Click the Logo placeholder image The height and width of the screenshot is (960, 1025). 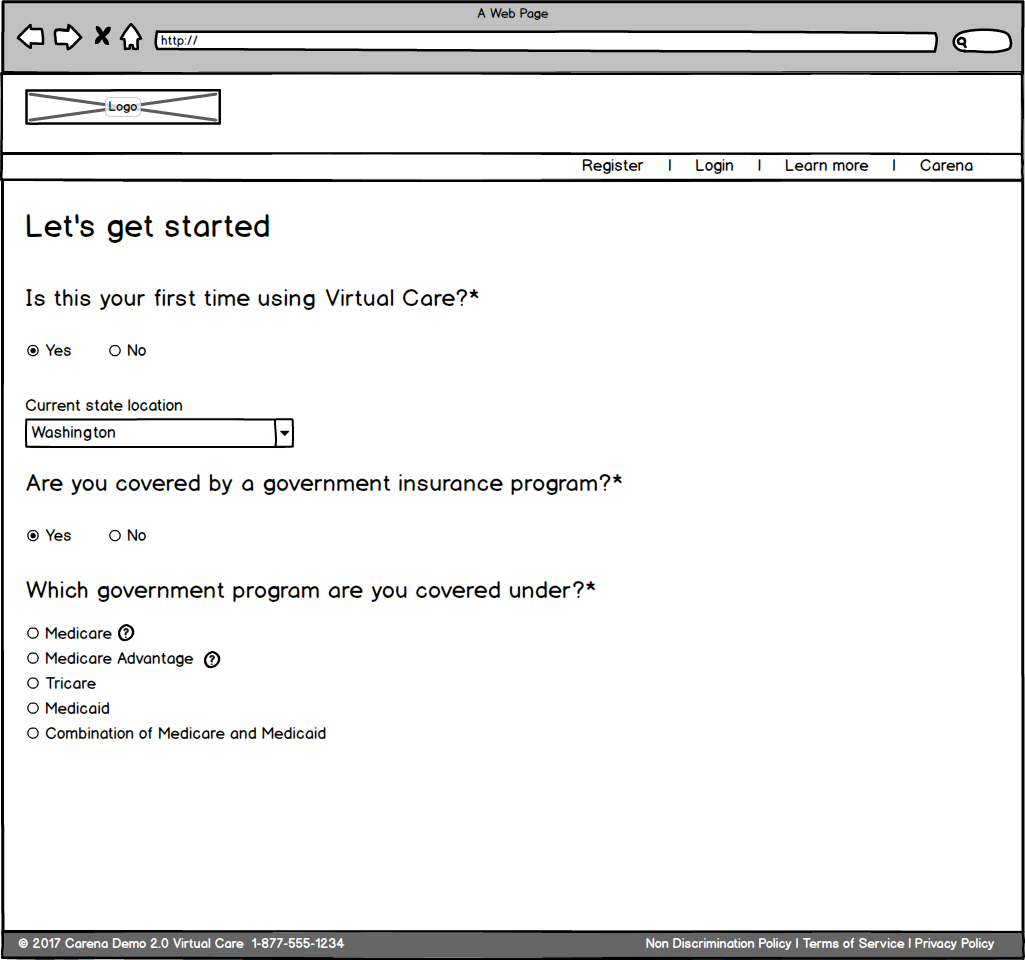(x=123, y=107)
